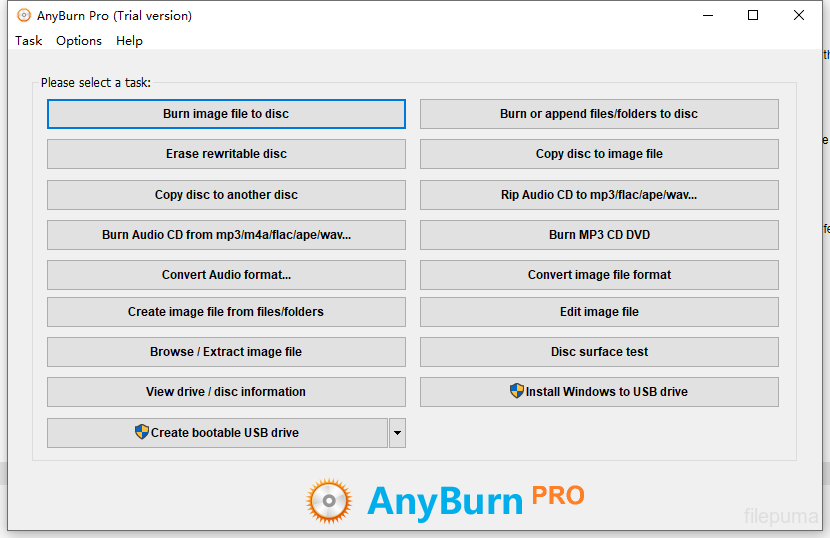Open Edit image file

599,312
